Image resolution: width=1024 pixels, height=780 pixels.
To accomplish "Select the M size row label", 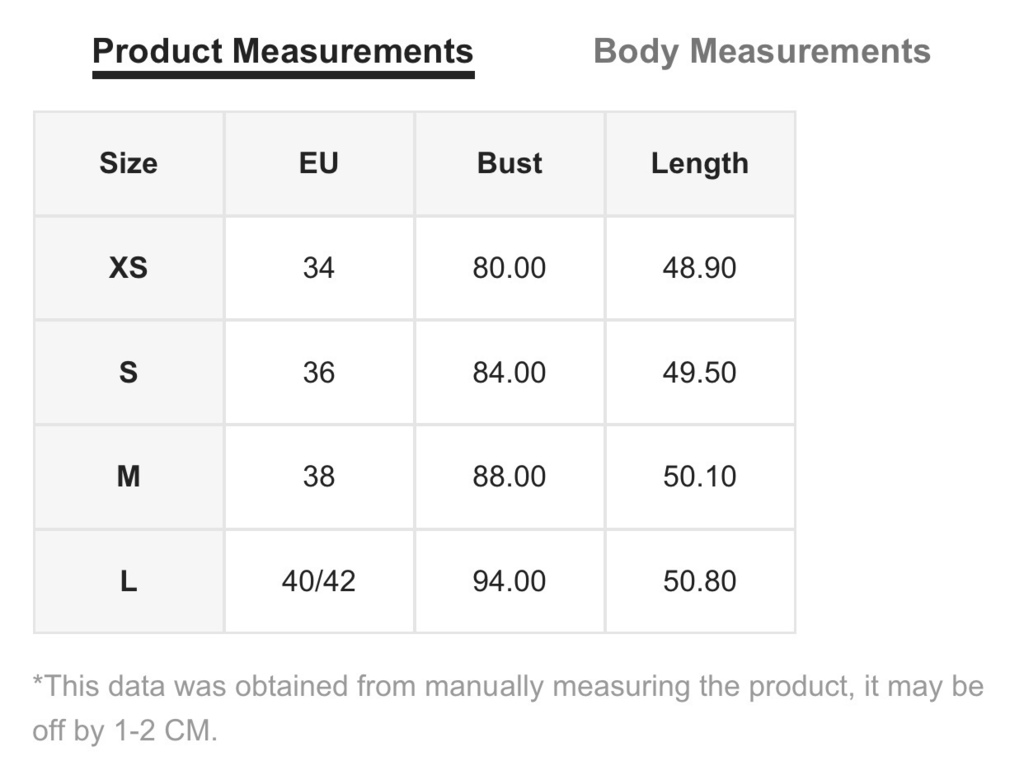I will (129, 476).
